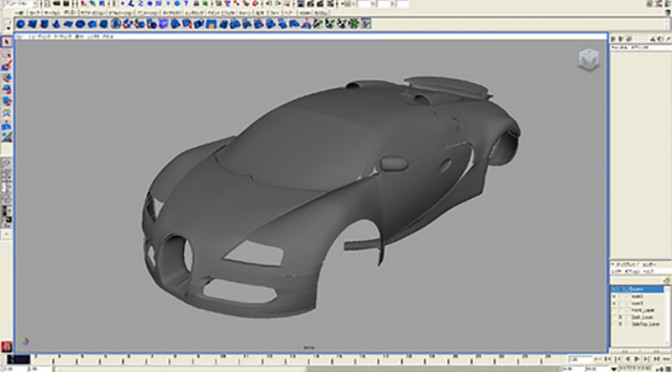This screenshot has width=672, height=372.
Task: Open the dropdown arrow below the playback controls
Action: pyautogui.click(x=615, y=369)
